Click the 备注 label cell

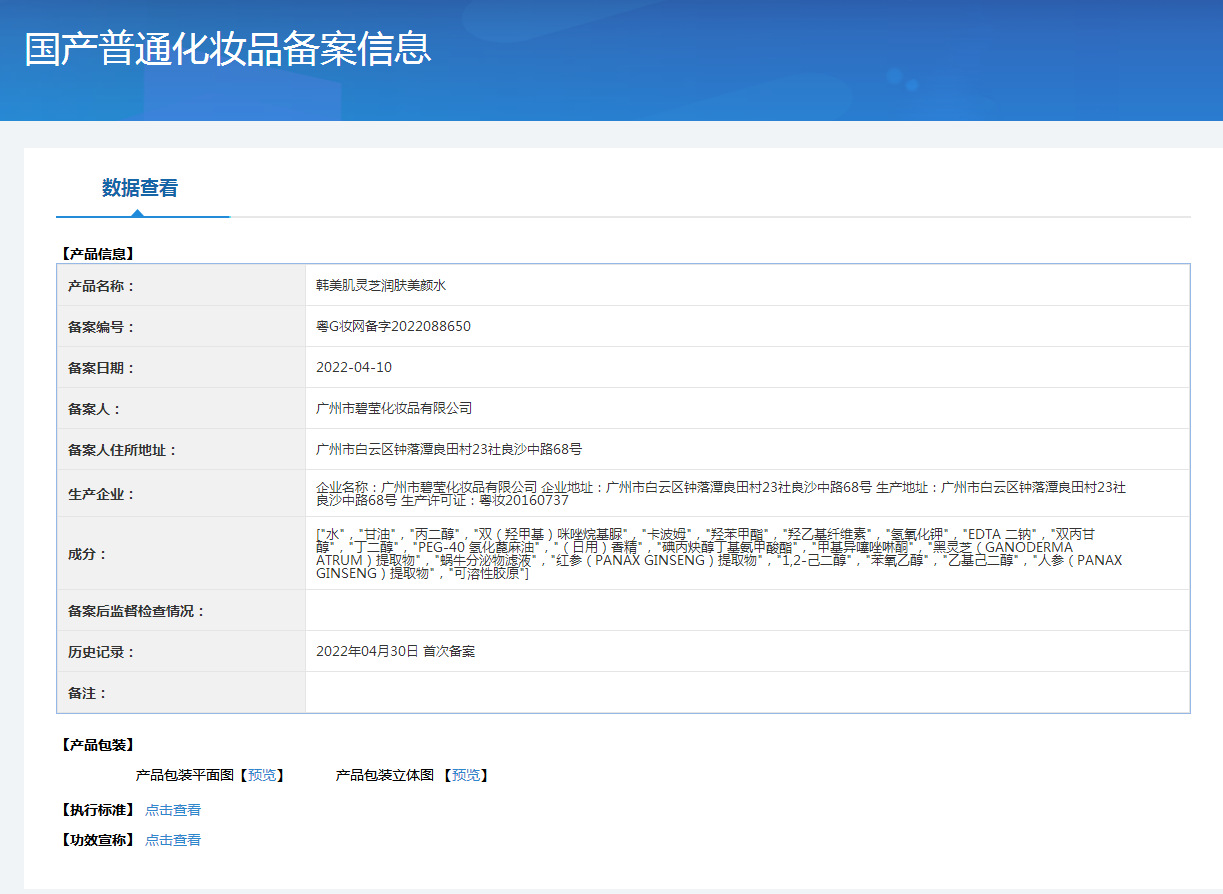pos(87,693)
